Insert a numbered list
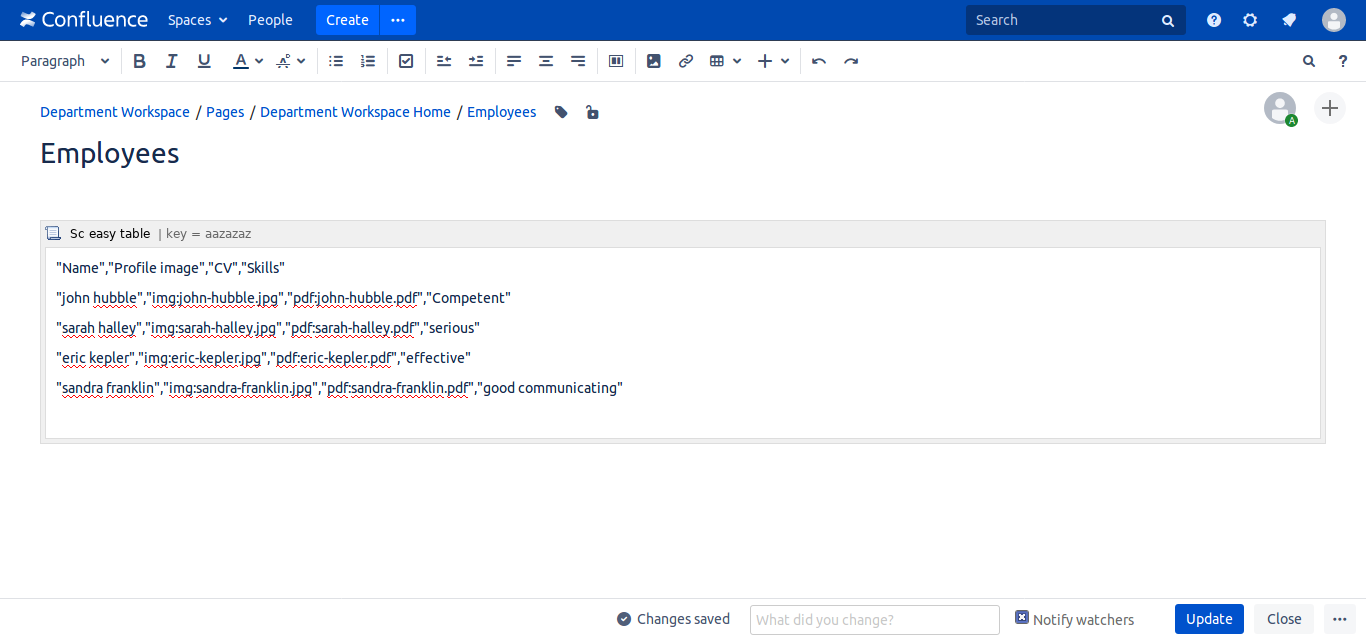The image size is (1366, 640). point(368,61)
